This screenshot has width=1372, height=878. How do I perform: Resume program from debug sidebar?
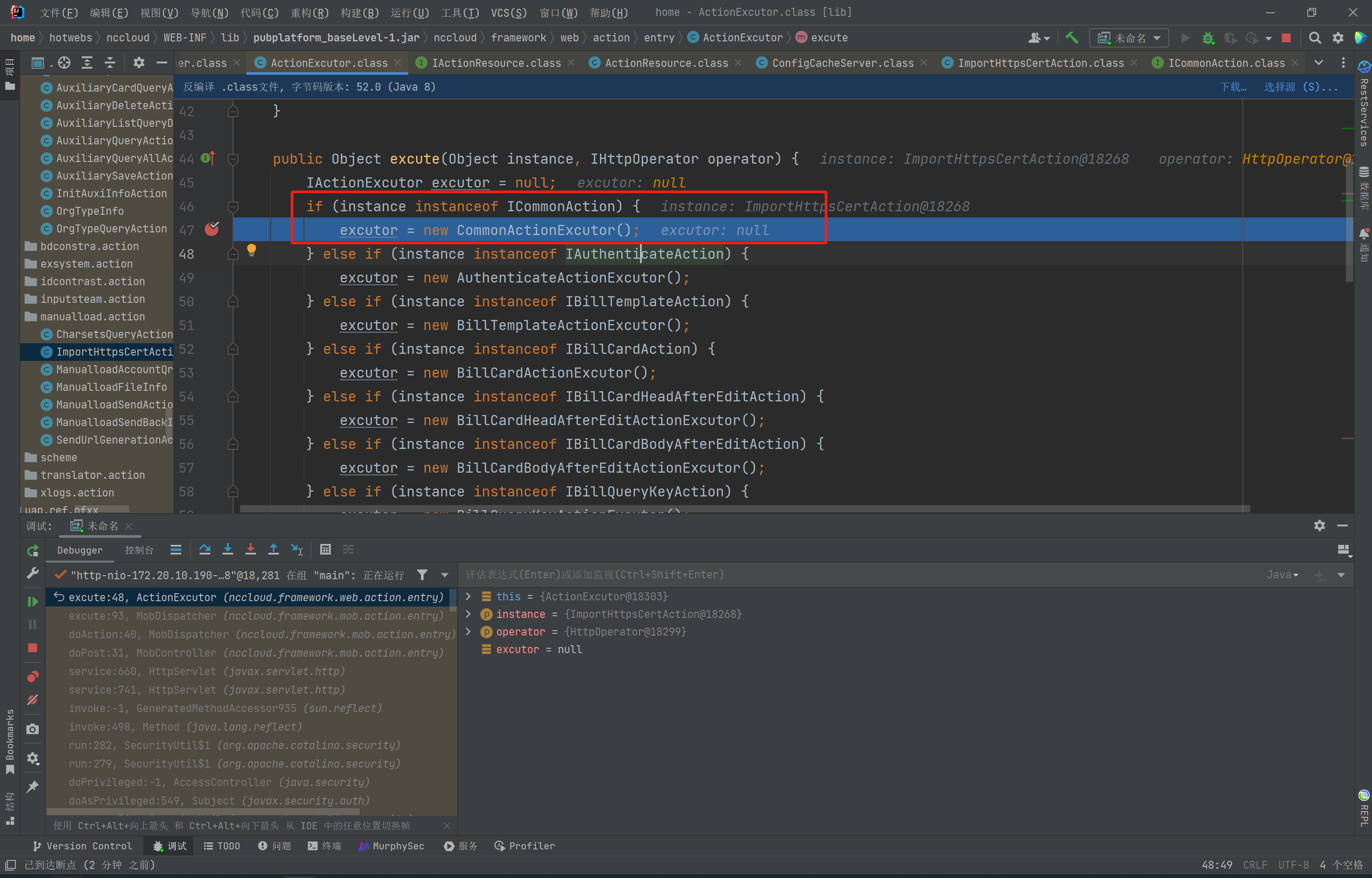coord(33,602)
